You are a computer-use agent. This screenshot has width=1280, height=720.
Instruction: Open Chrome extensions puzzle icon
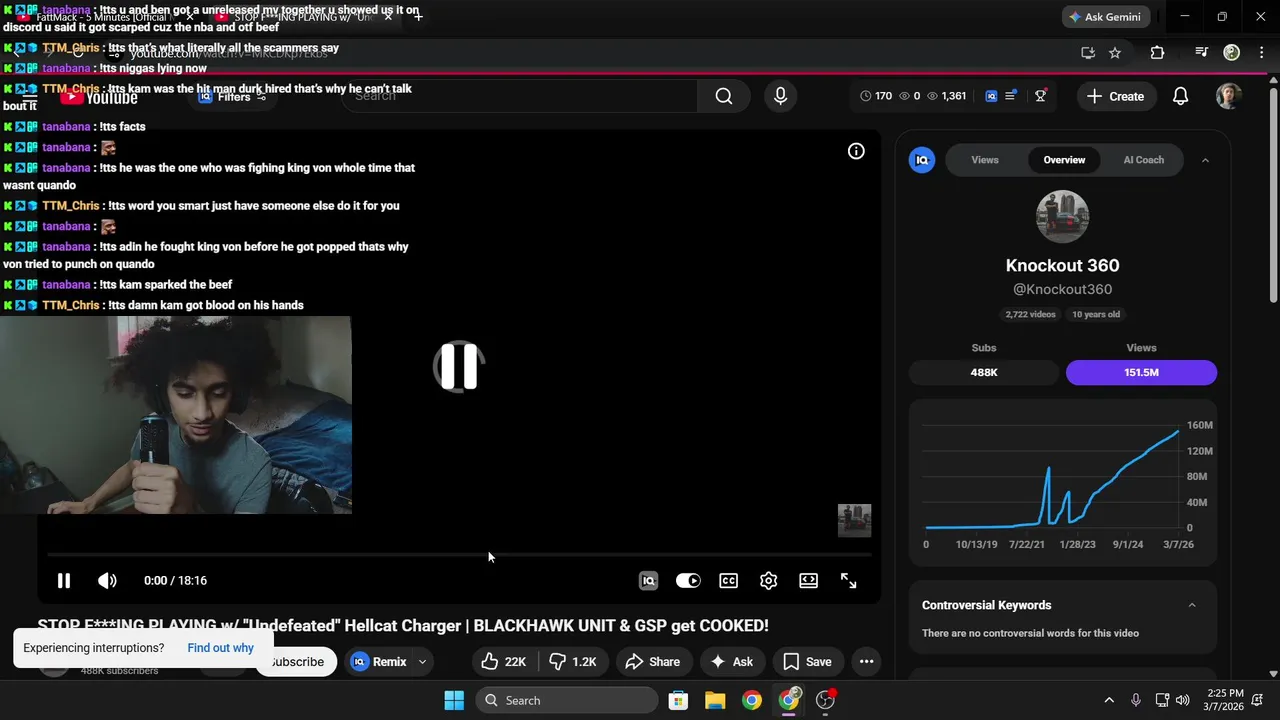[1157, 53]
